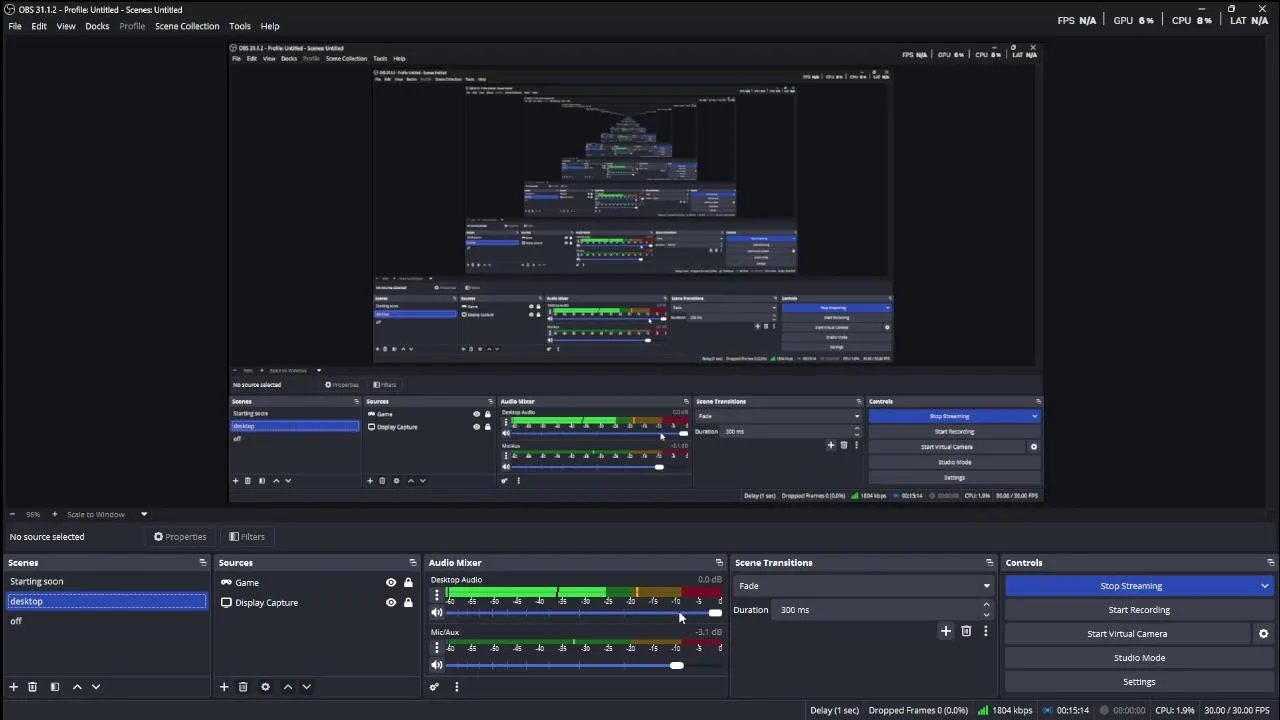Viewport: 1280px width, 720px height.
Task: Open the File menu
Action: 15,26
